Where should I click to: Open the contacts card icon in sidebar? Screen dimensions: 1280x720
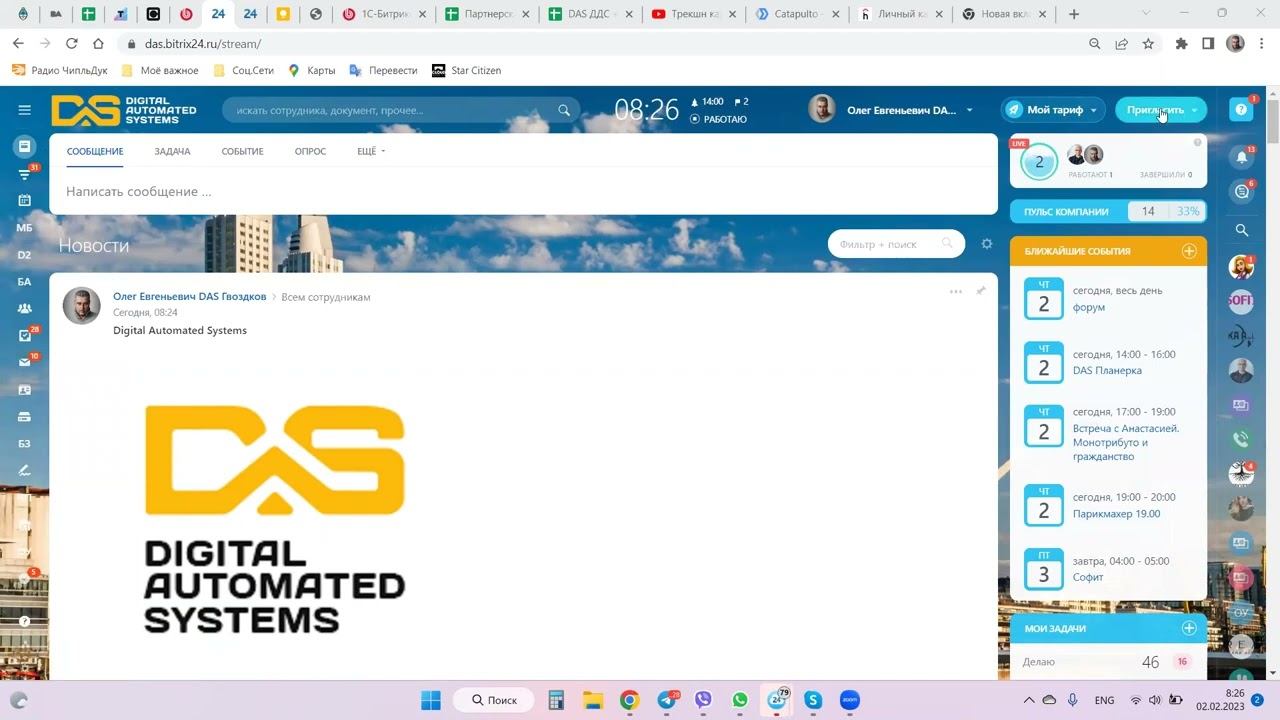point(25,390)
